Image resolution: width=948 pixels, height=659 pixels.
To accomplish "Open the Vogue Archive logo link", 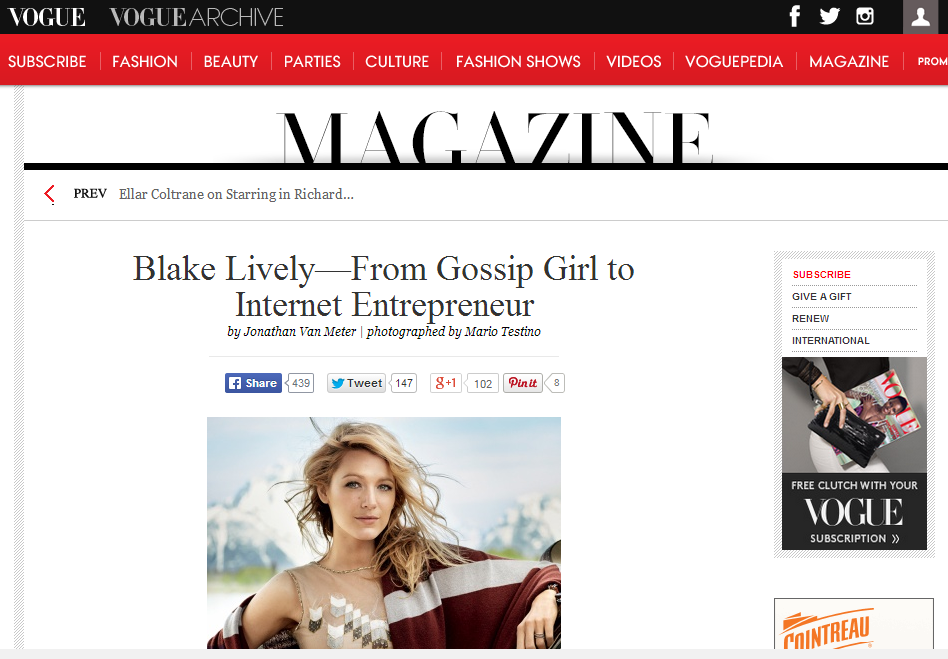I will 196,18.
